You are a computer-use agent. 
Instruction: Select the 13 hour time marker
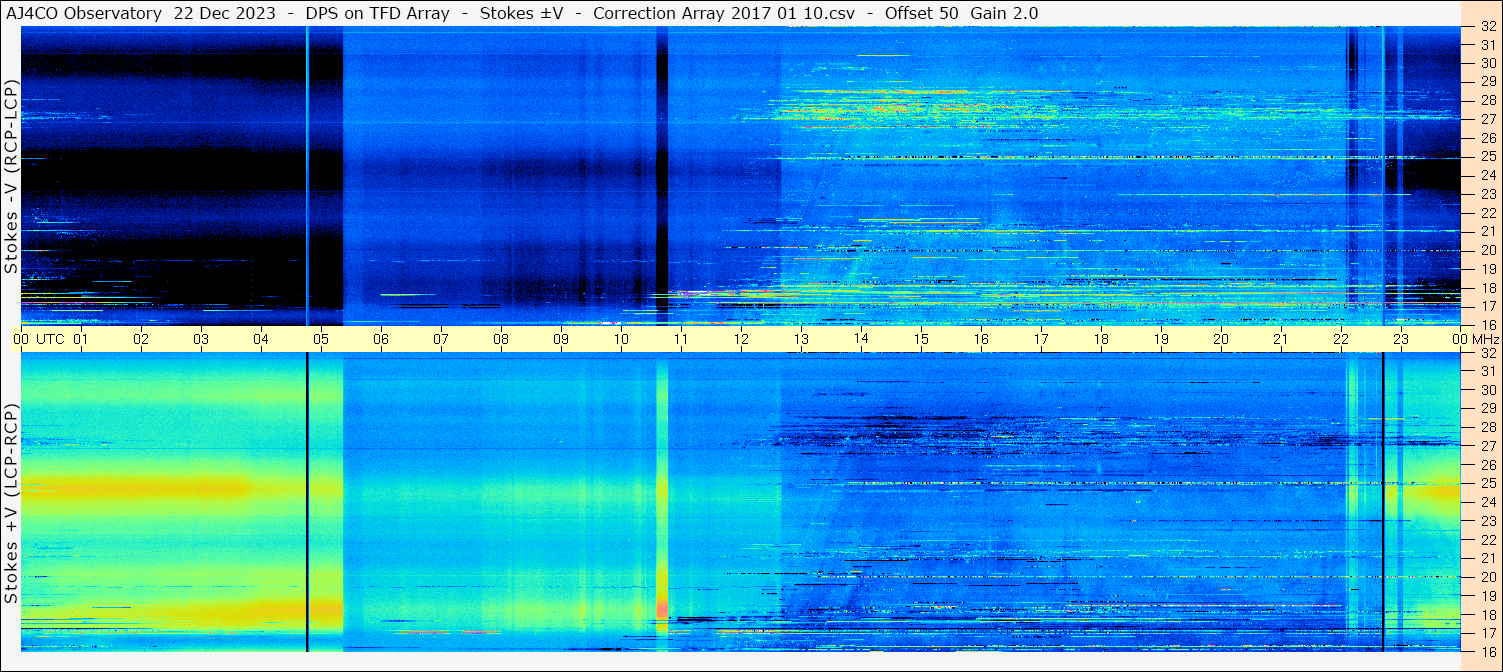tap(801, 339)
